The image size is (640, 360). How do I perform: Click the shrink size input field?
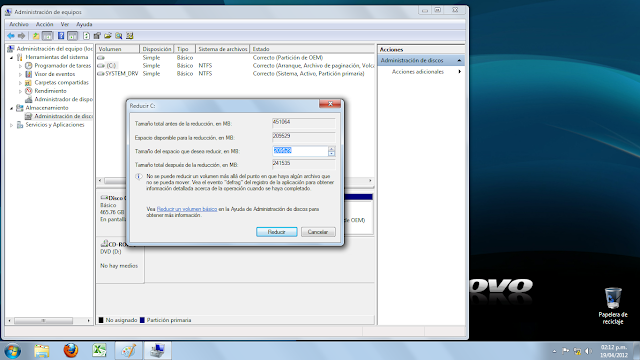point(300,151)
